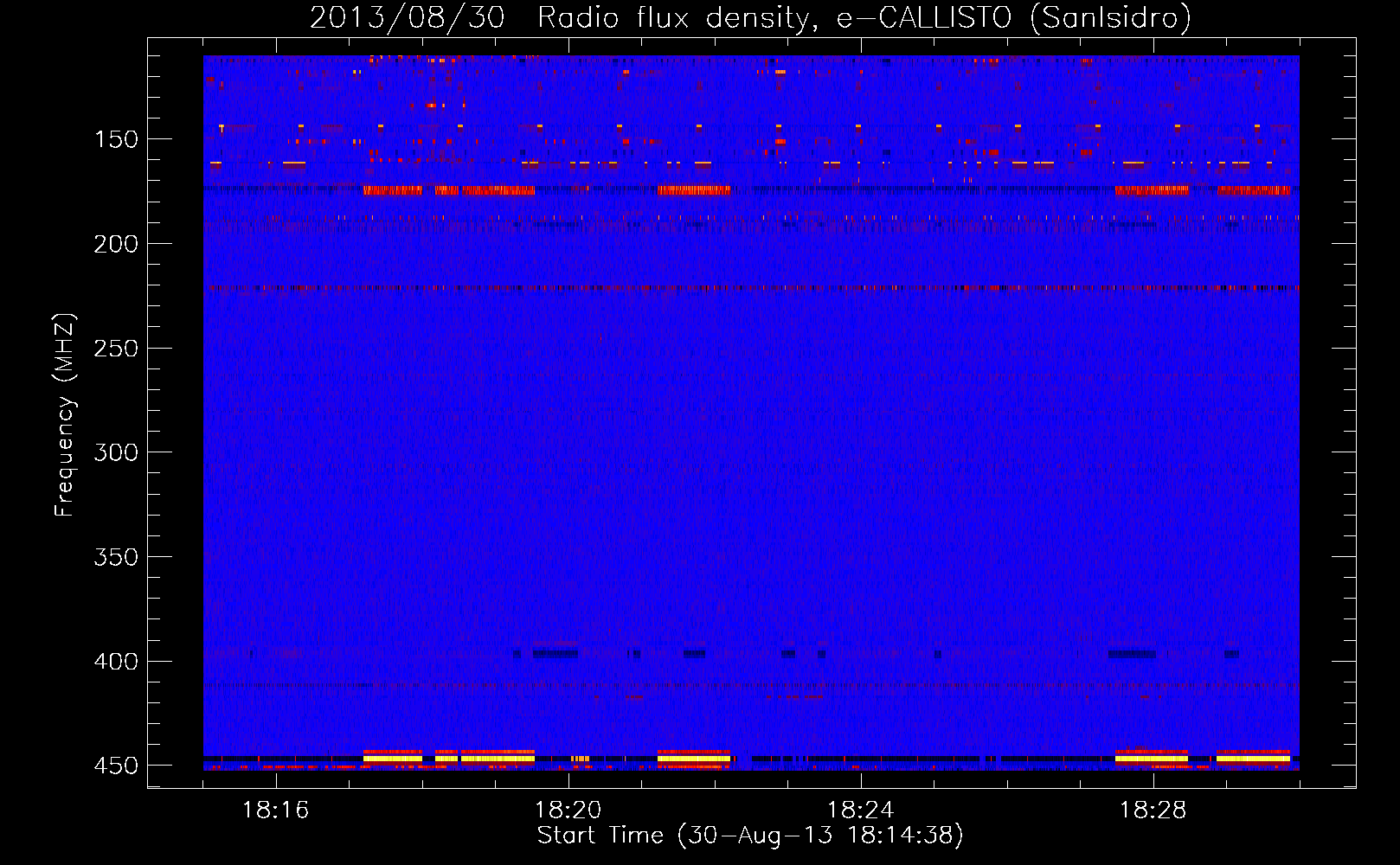The height and width of the screenshot is (865, 1400).
Task: Click the 18:24 time tick label
Action: click(861, 811)
